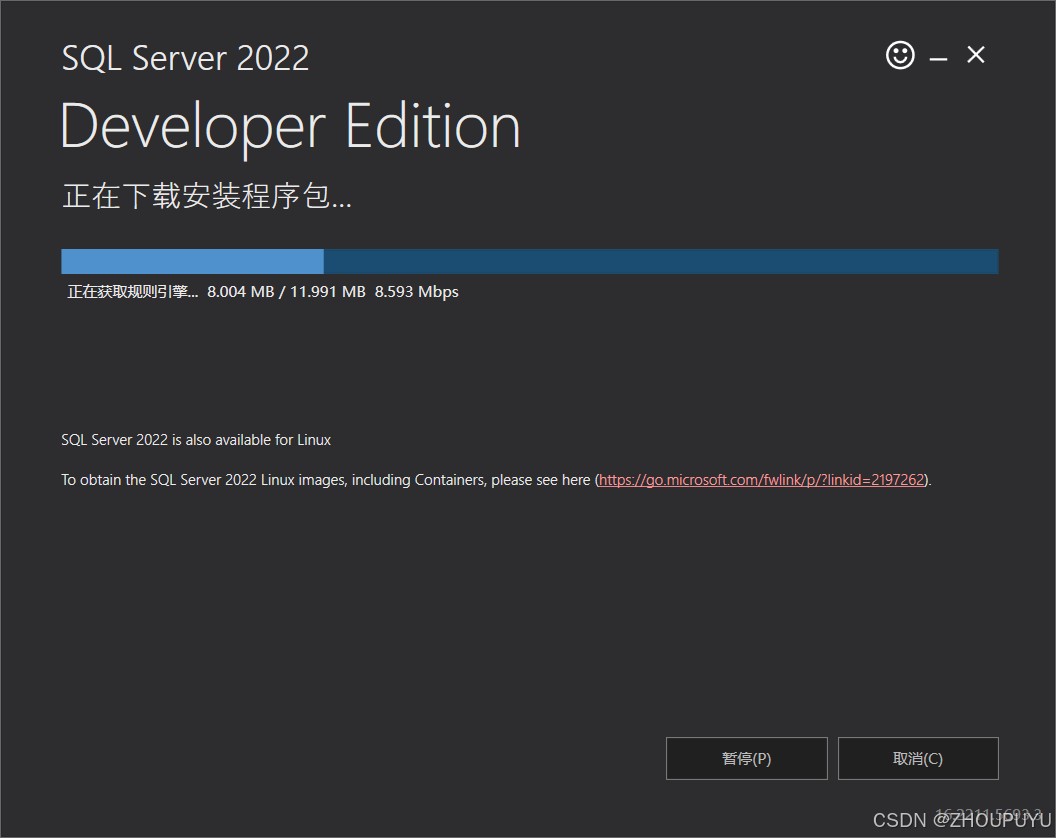
Task: Open the go.microsoft.com Linux images link
Action: 761,480
